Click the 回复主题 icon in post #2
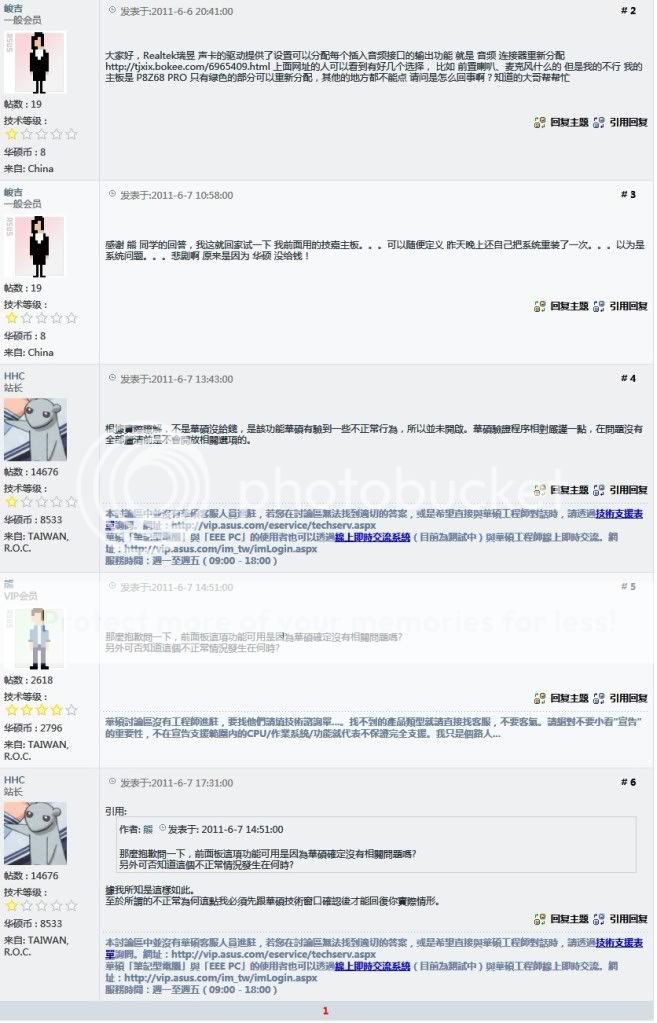Image resolution: width=657 pixels, height=1023 pixels. pyautogui.click(x=539, y=122)
